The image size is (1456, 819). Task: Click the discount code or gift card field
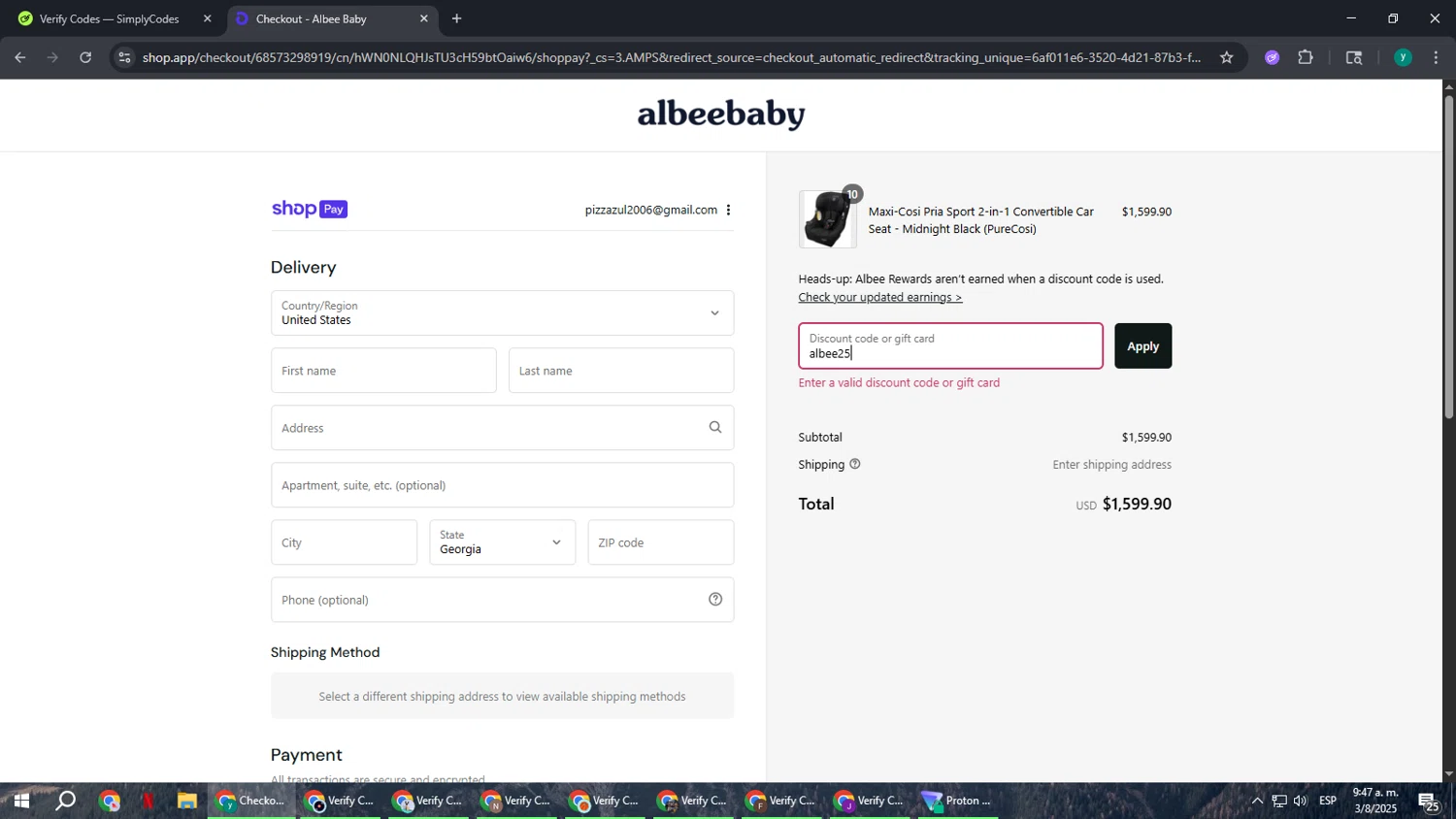(950, 346)
